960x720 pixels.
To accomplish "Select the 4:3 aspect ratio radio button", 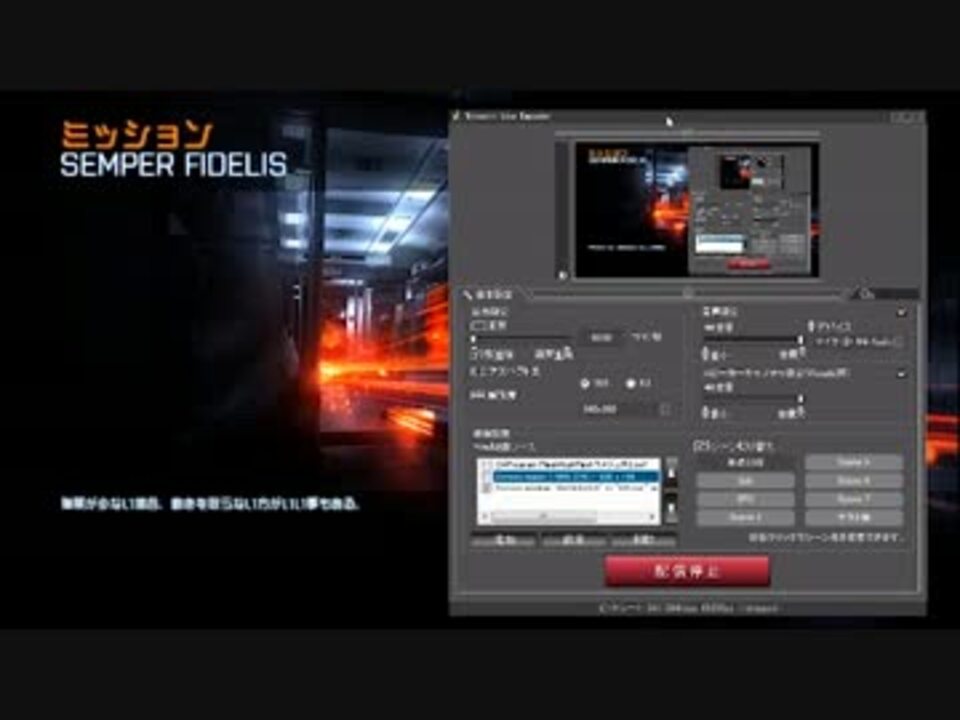I will 631,384.
